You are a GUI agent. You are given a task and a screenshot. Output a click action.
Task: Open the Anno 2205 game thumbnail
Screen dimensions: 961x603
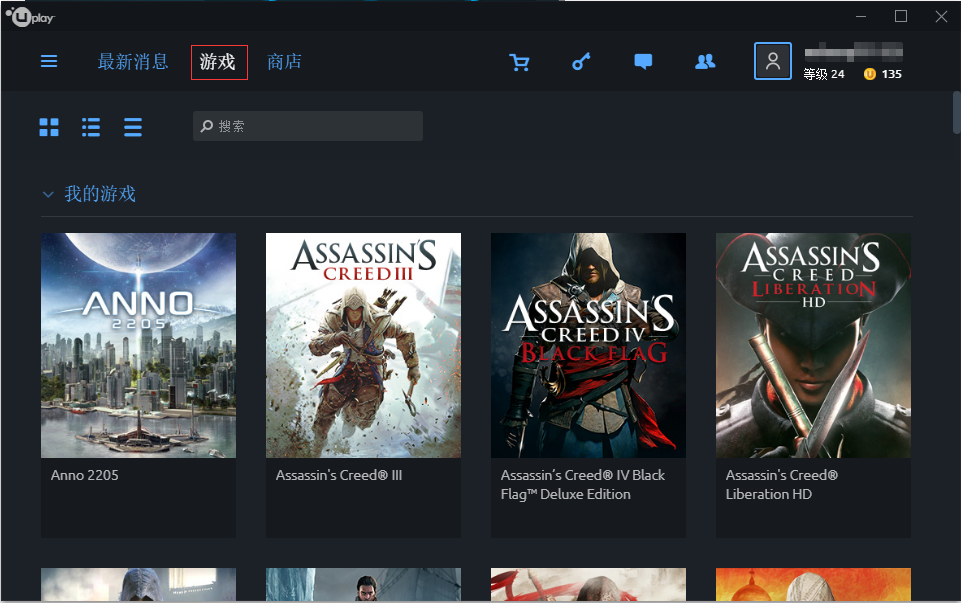point(138,345)
